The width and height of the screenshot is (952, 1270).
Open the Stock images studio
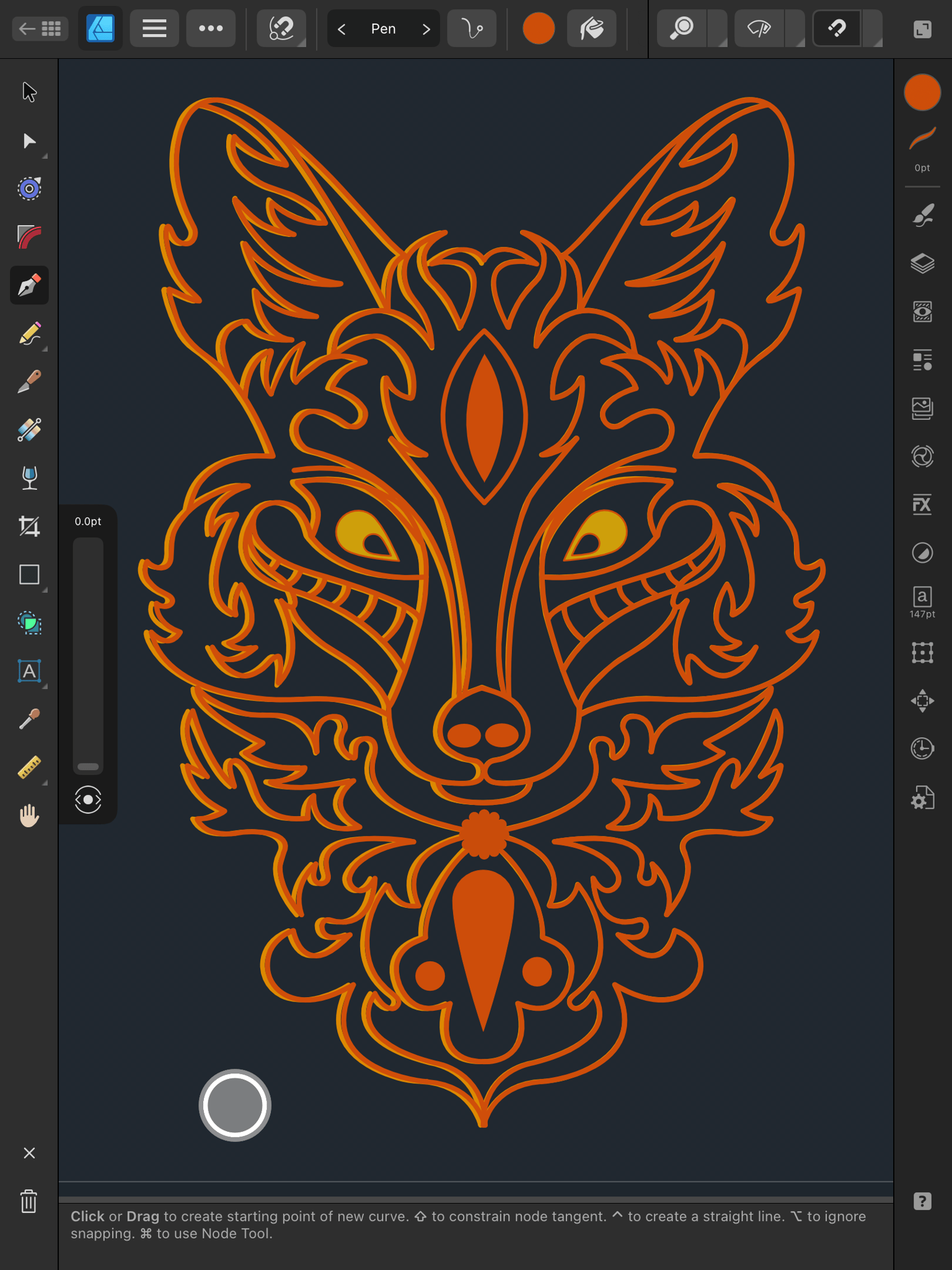(922, 409)
